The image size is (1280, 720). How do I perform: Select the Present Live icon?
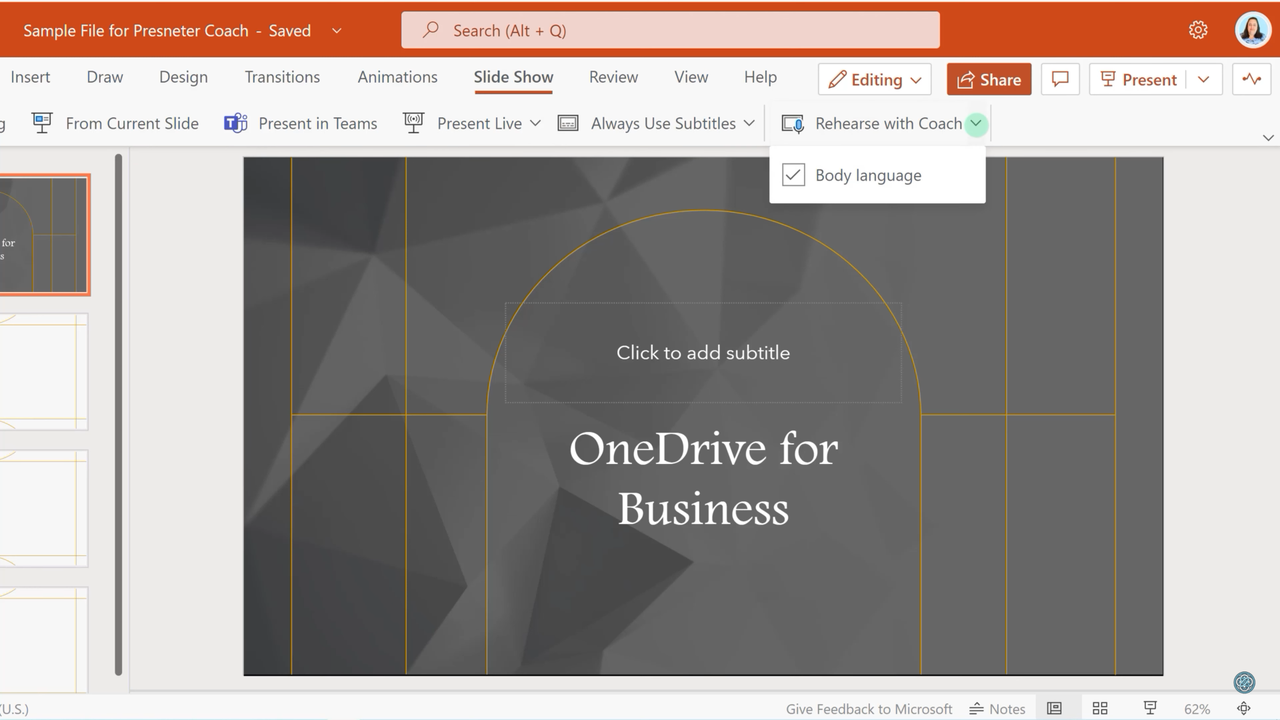[x=413, y=123]
